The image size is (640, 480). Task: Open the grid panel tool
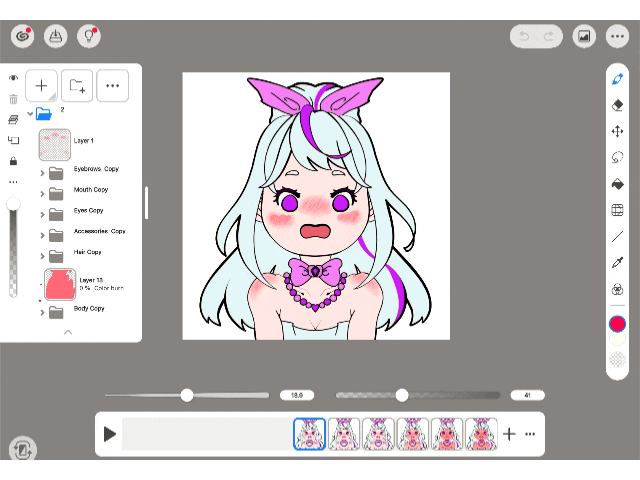618,210
